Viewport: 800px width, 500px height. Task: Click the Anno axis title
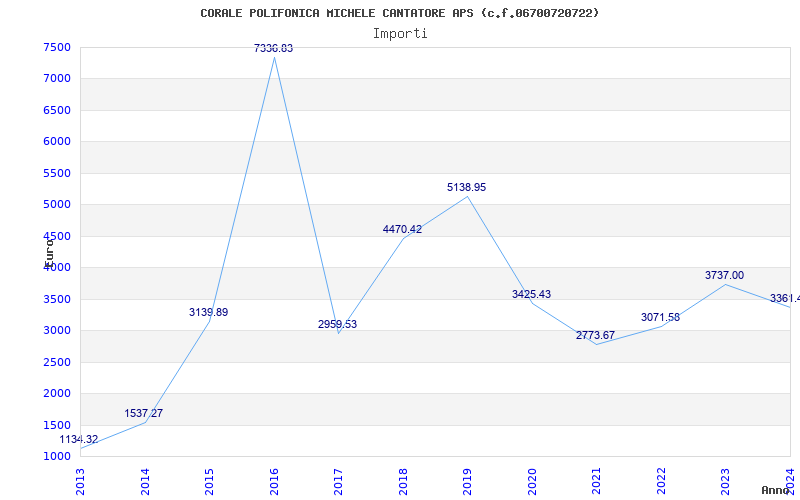pos(776,490)
